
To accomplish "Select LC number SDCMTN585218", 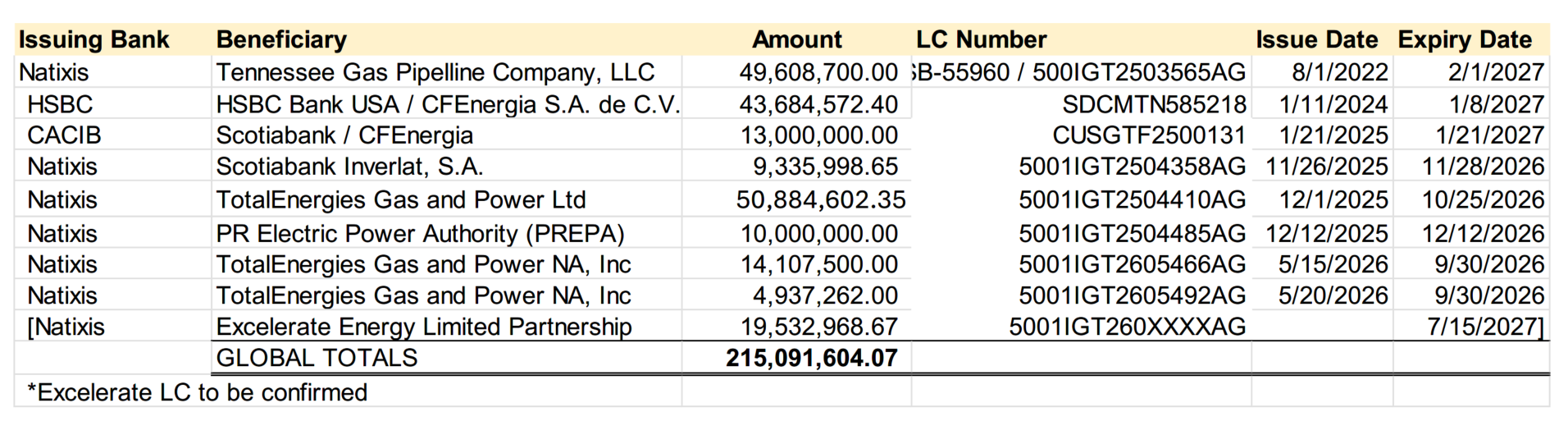I will (1154, 104).
